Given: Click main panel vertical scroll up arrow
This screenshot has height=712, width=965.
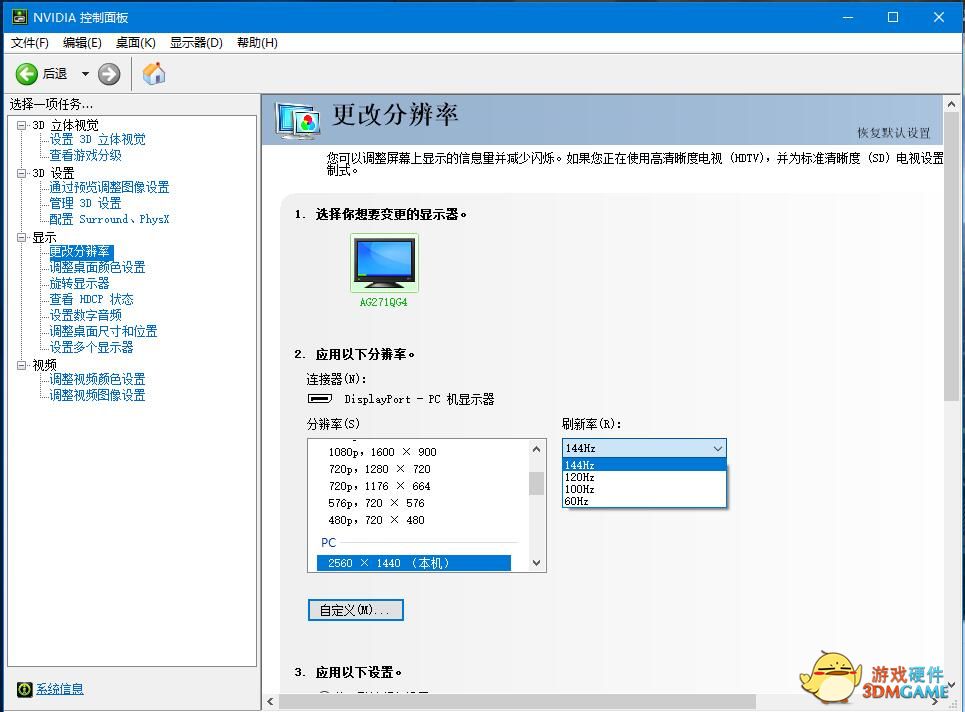Looking at the screenshot, I should [951, 104].
